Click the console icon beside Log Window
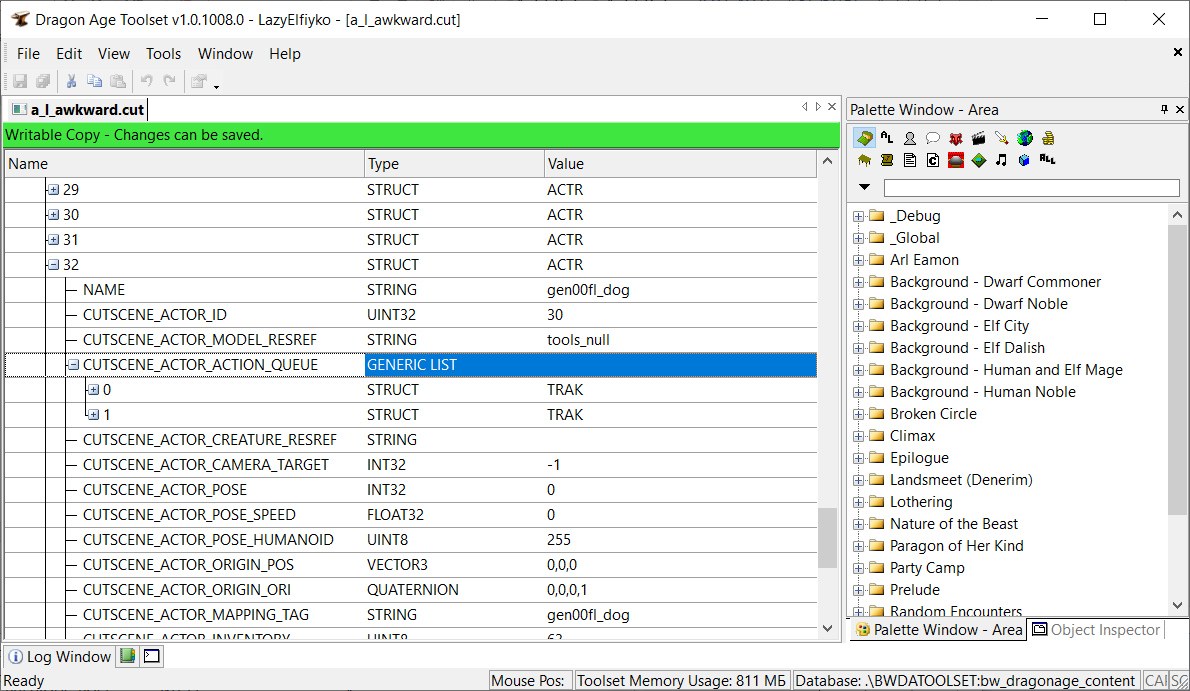1190x691 pixels. [x=152, y=656]
